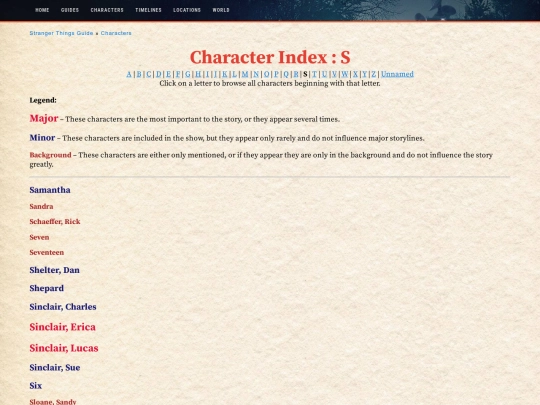Screen dimensions: 540x405
Task: Browse characters starting with letter W
Action: coord(345,74)
